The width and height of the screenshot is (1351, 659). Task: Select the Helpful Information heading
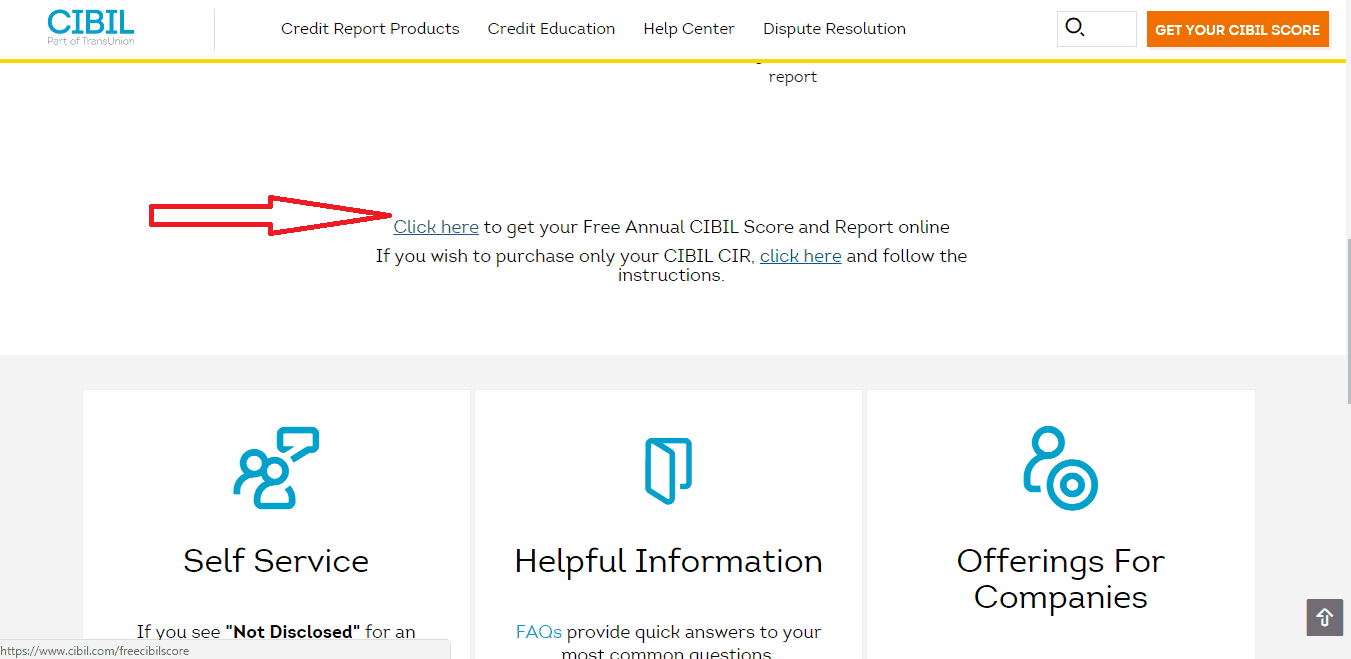[x=668, y=561]
